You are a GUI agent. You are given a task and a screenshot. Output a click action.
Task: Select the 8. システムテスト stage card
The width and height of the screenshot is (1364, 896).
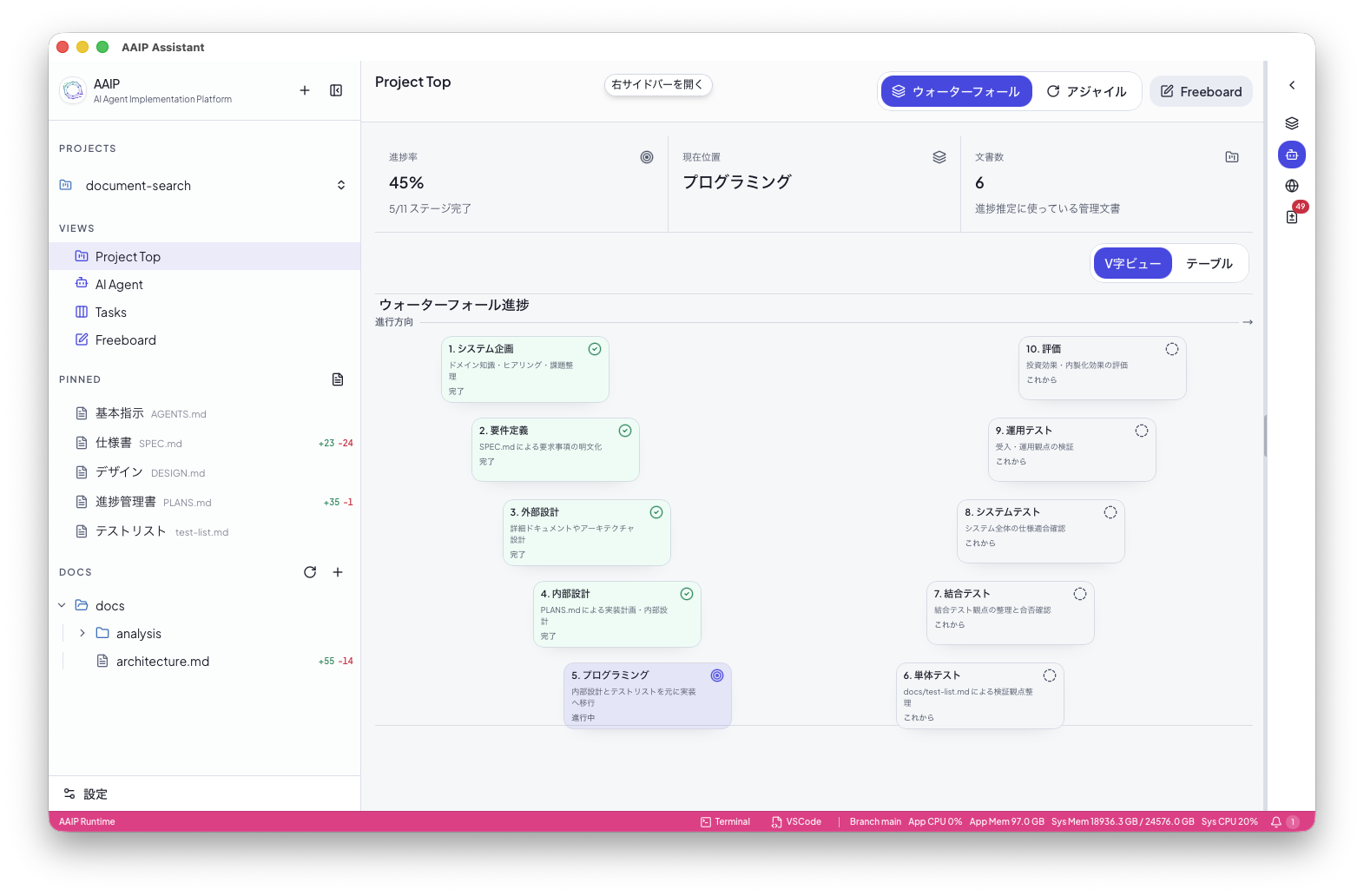tap(1041, 531)
